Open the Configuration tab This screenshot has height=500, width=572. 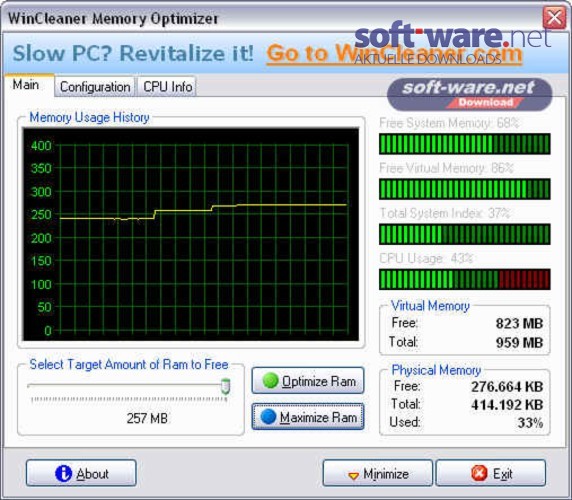coord(95,87)
